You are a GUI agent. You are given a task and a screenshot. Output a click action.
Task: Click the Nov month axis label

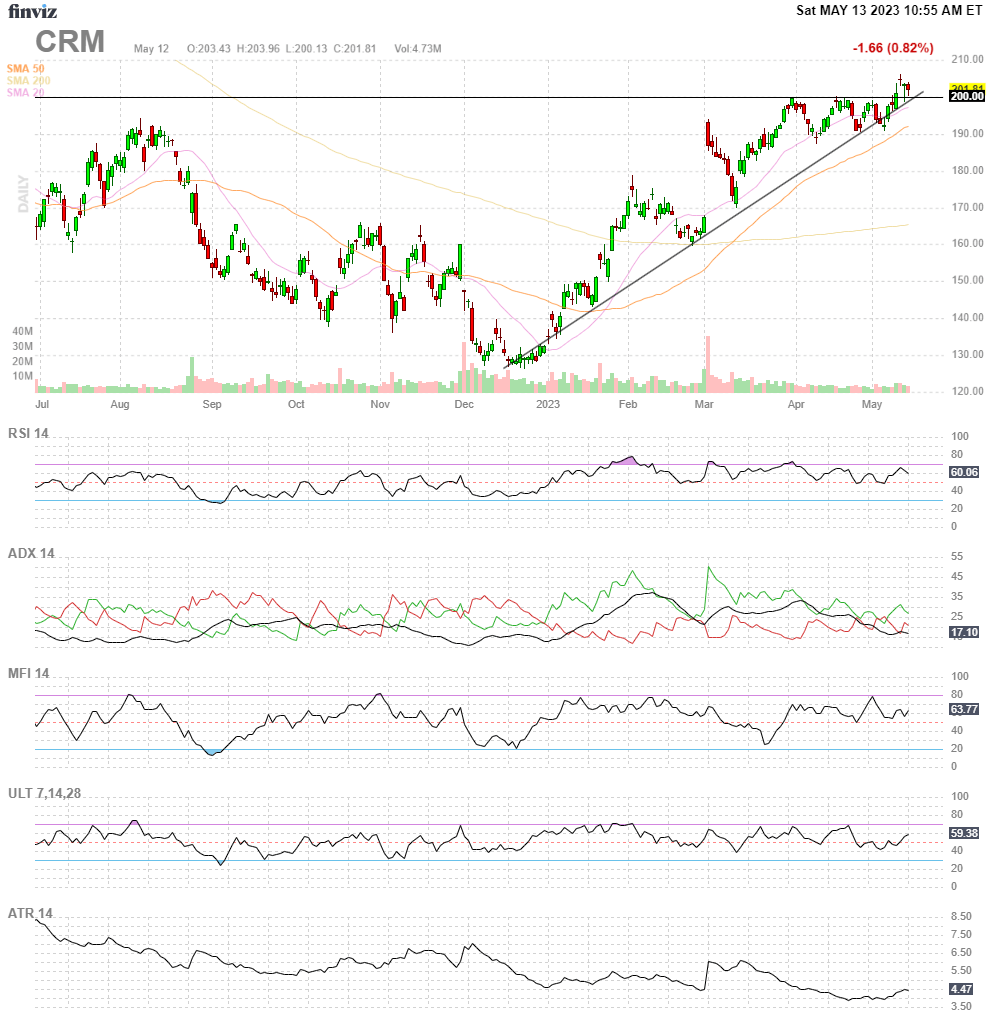pos(380,404)
